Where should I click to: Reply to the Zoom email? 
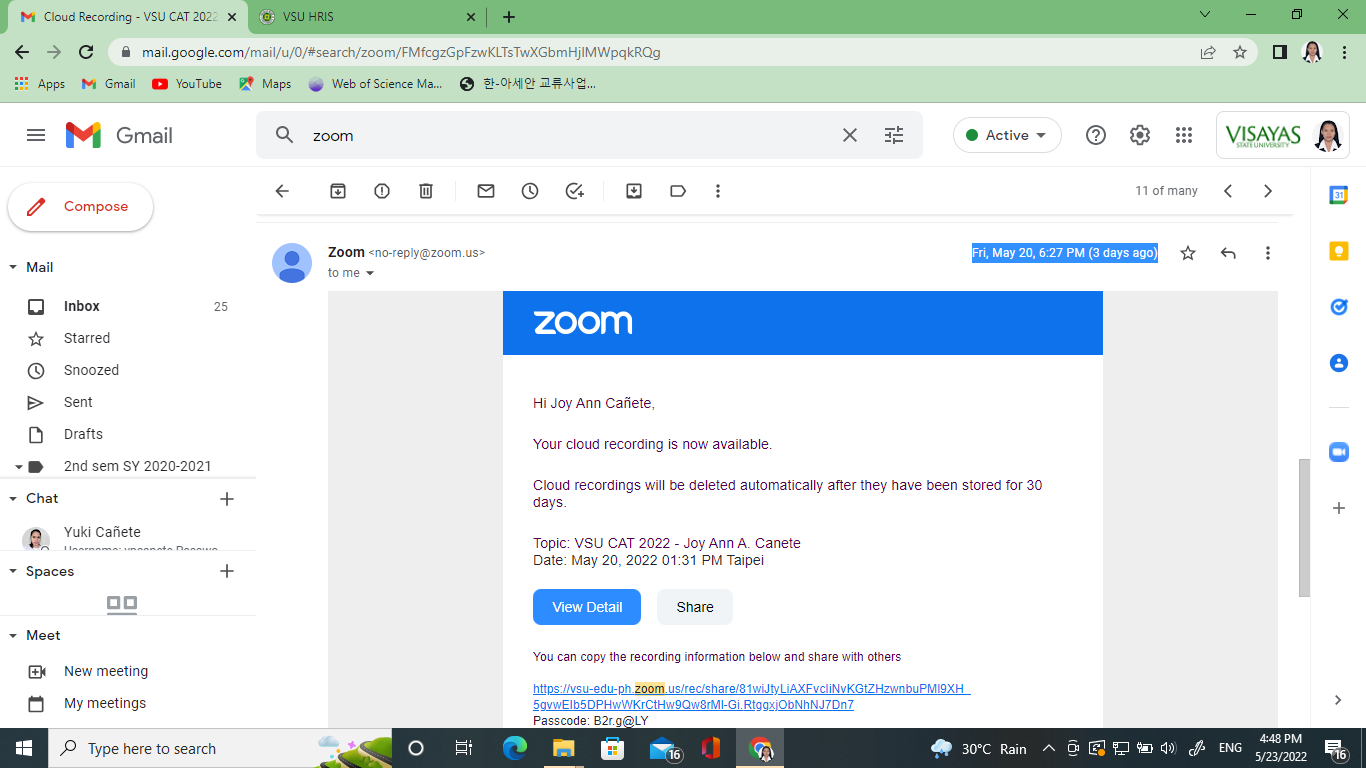(1228, 253)
